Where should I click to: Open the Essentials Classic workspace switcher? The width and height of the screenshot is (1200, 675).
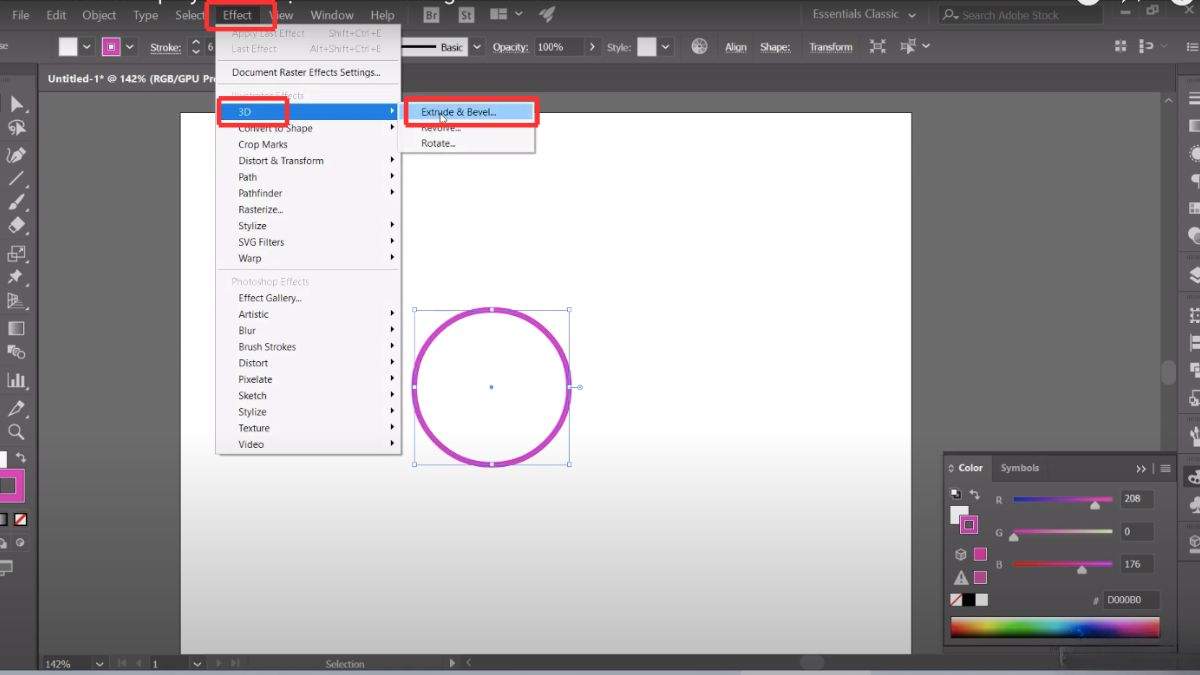(x=865, y=15)
